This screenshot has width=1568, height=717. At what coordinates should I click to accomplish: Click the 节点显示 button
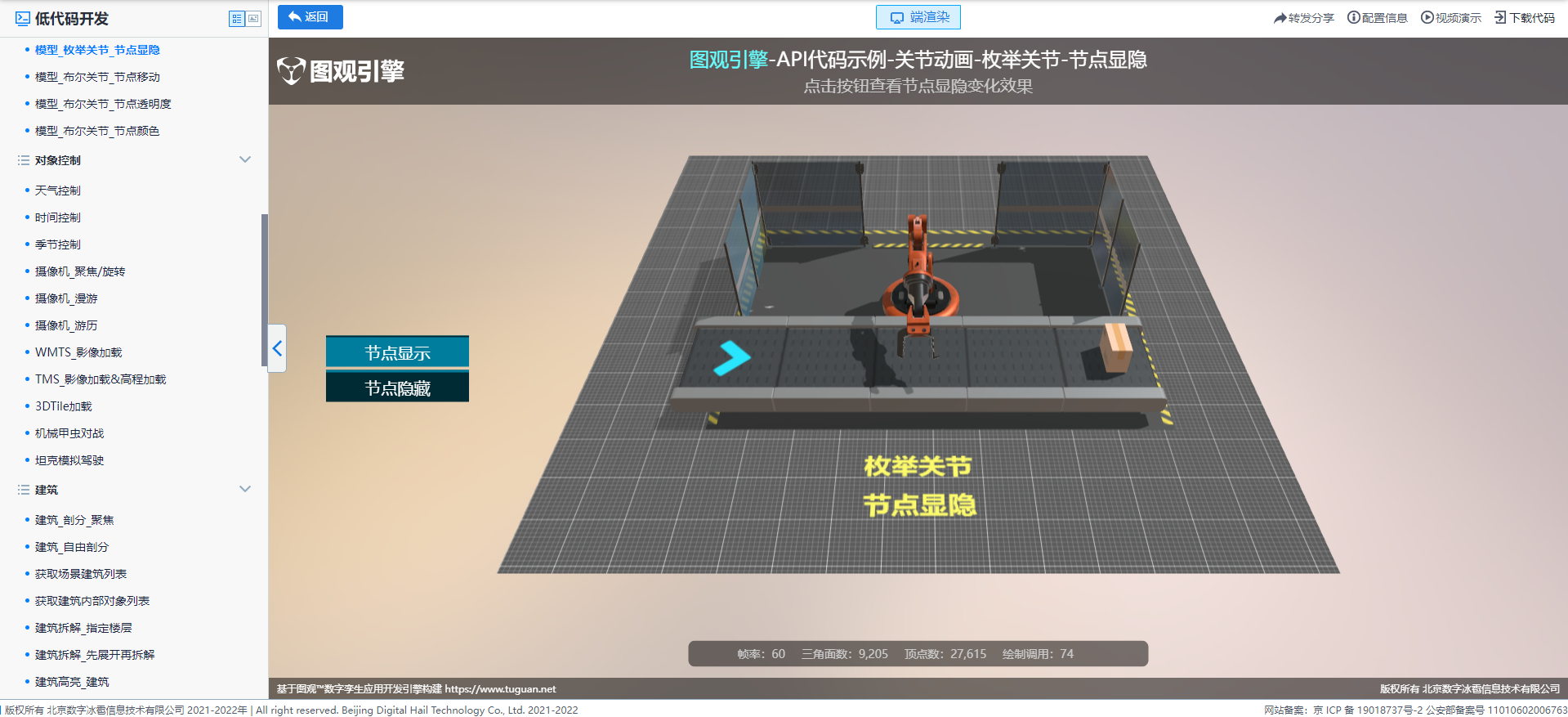click(x=397, y=352)
